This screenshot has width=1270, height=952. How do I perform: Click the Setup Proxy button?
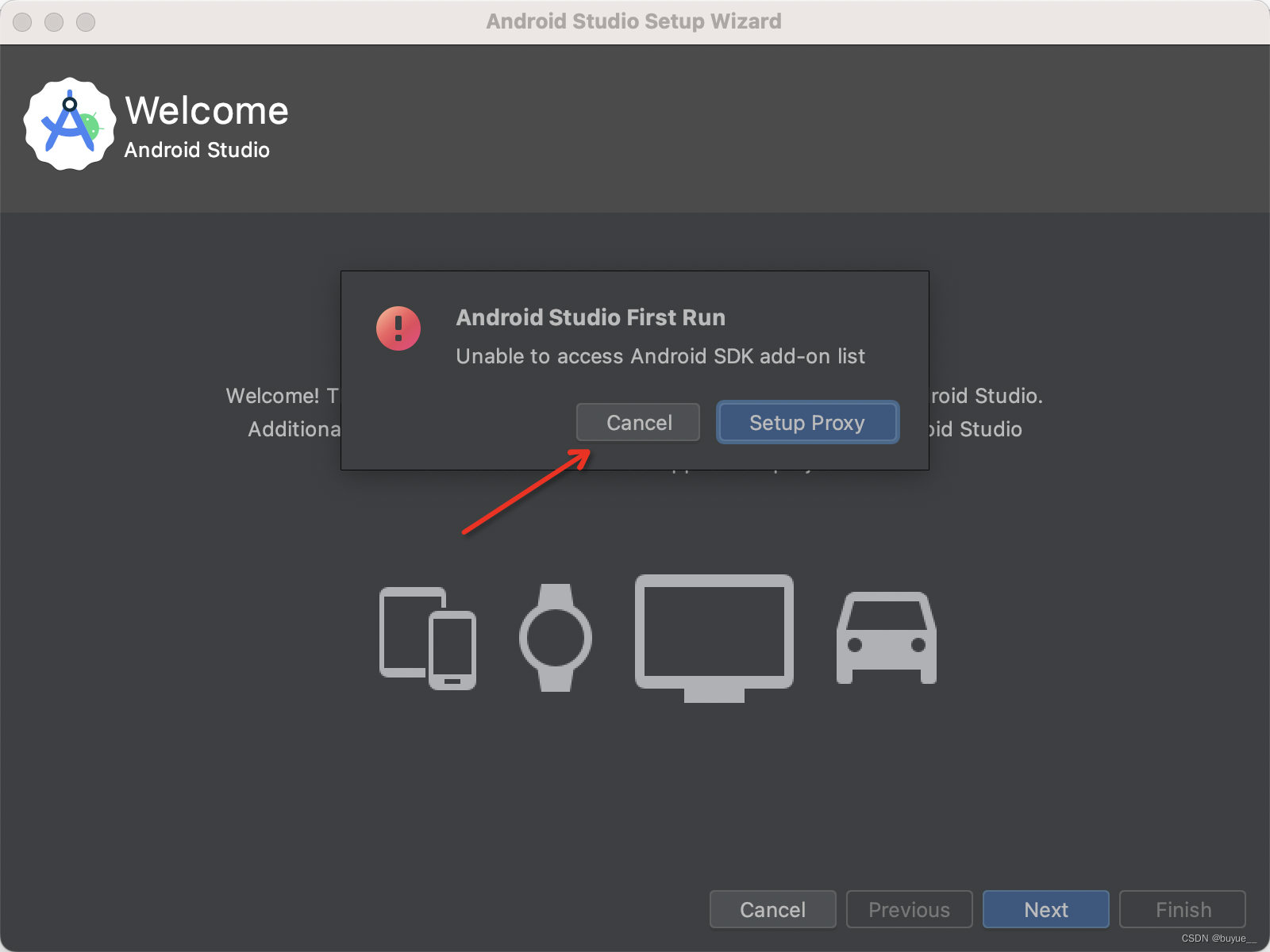pos(807,422)
